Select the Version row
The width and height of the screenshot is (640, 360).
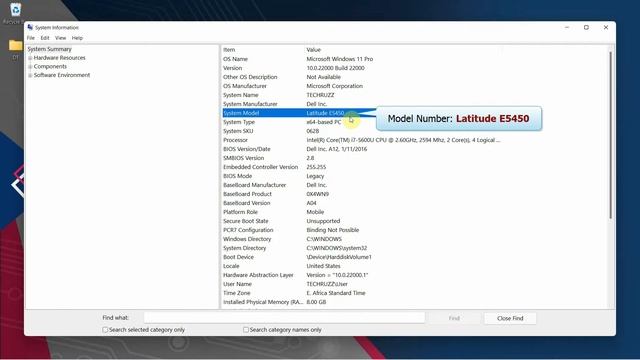(414, 68)
